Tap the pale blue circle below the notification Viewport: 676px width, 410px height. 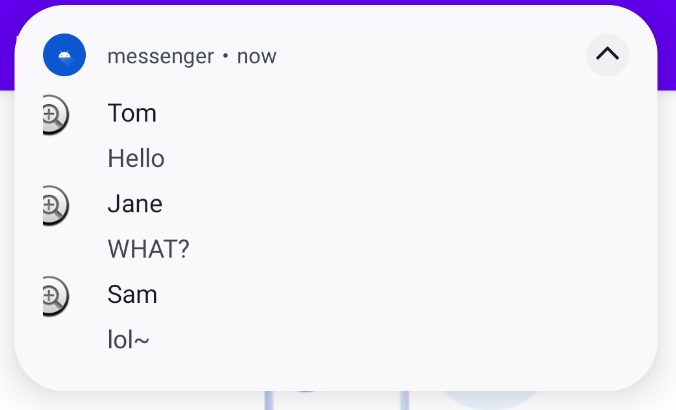tap(491, 400)
